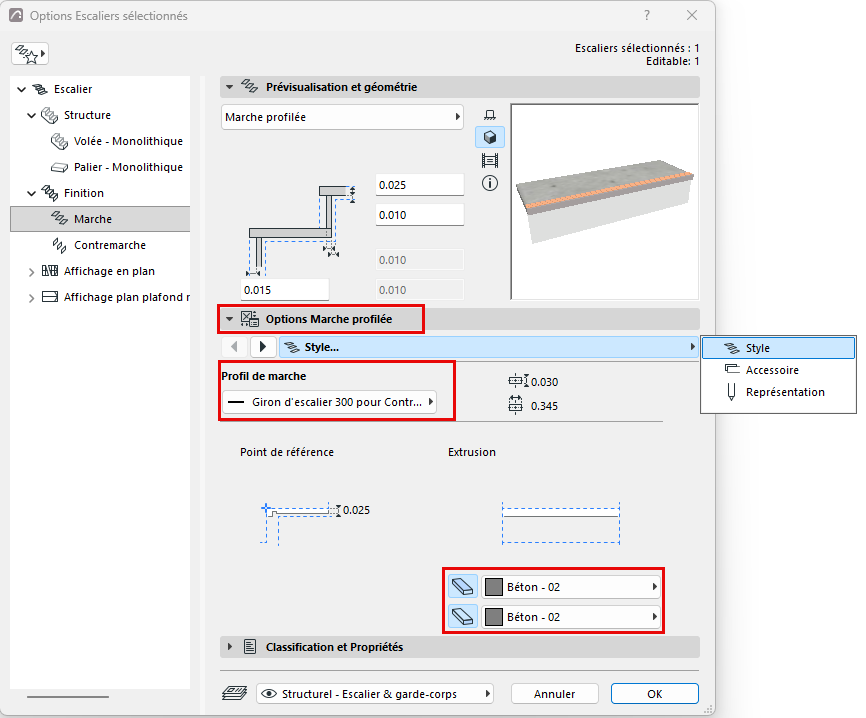Image resolution: width=866 pixels, height=718 pixels.
Task: Close the Options Escaliers dialog
Action: (691, 15)
